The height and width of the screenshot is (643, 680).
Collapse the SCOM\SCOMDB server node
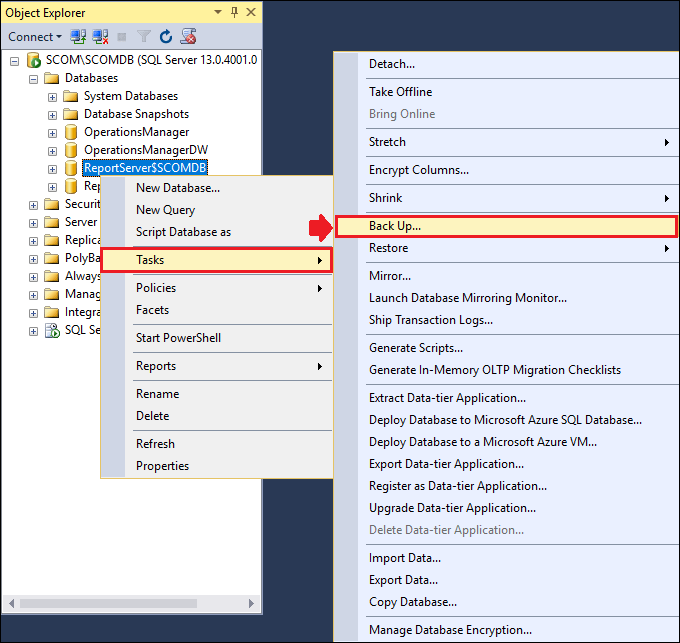[14, 61]
